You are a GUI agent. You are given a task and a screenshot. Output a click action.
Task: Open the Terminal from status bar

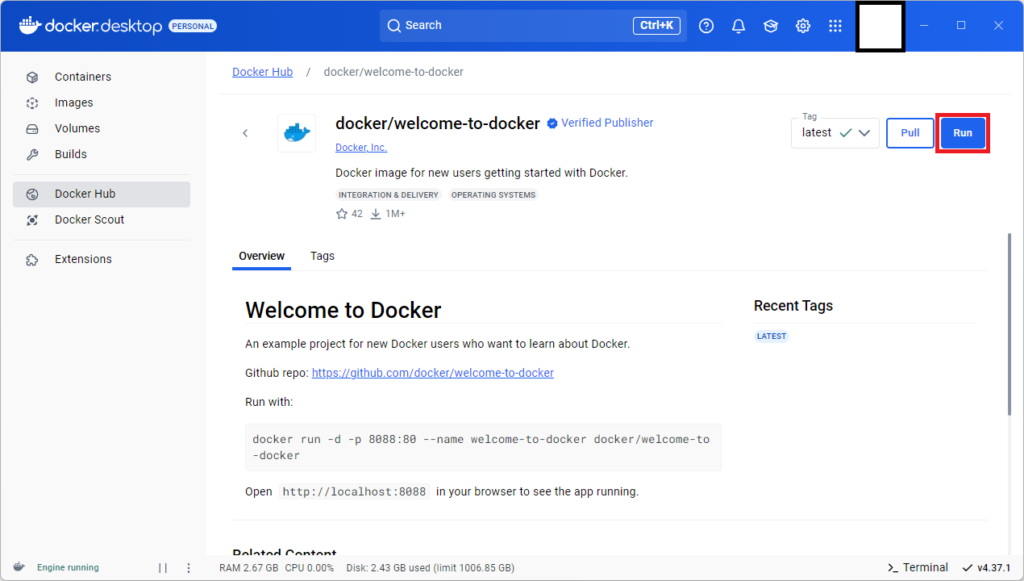918,567
